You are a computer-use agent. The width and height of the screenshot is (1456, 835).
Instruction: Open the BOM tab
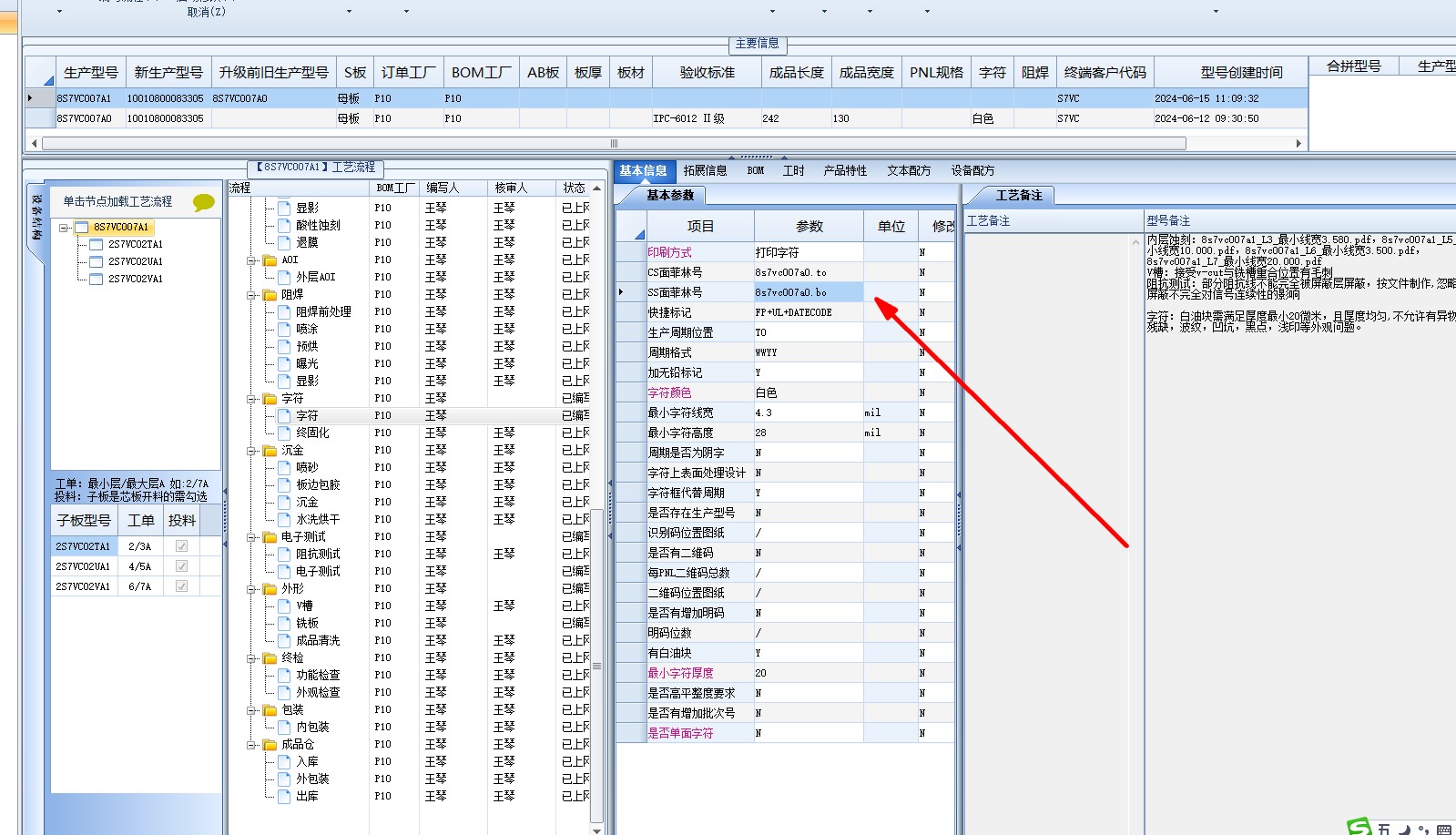756,170
